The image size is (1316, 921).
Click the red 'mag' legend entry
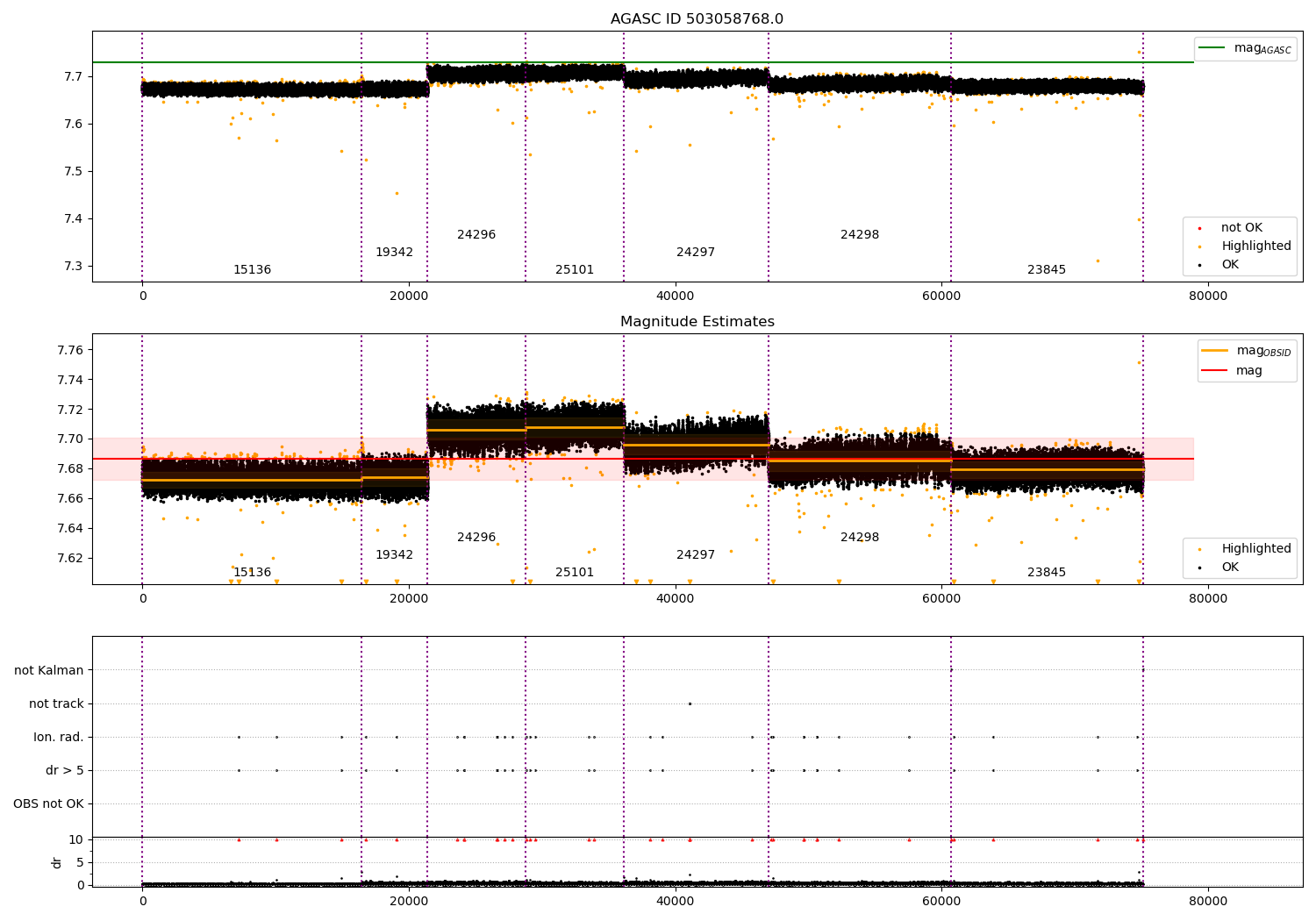1232,370
